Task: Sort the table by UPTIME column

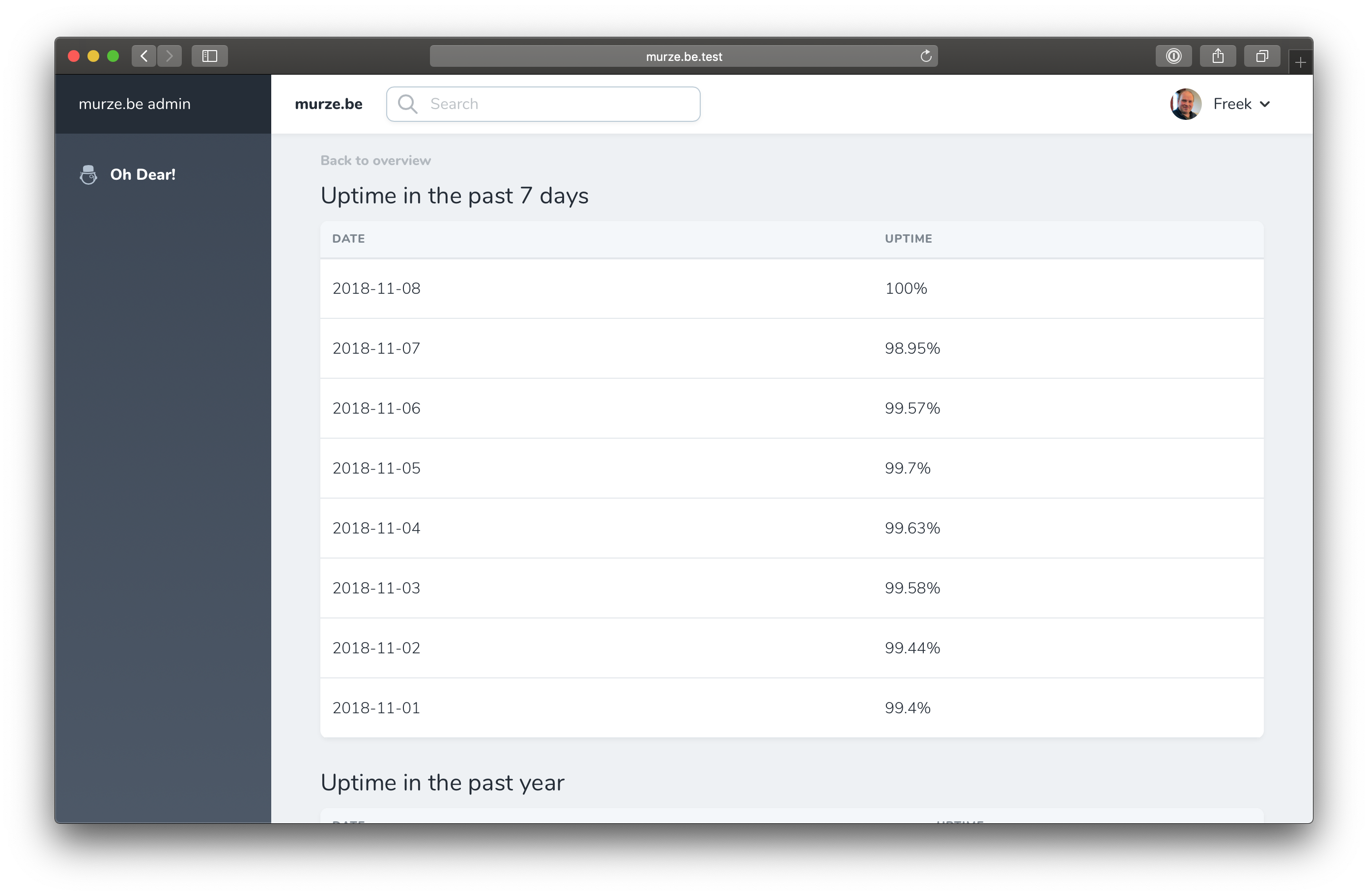Action: click(x=908, y=239)
